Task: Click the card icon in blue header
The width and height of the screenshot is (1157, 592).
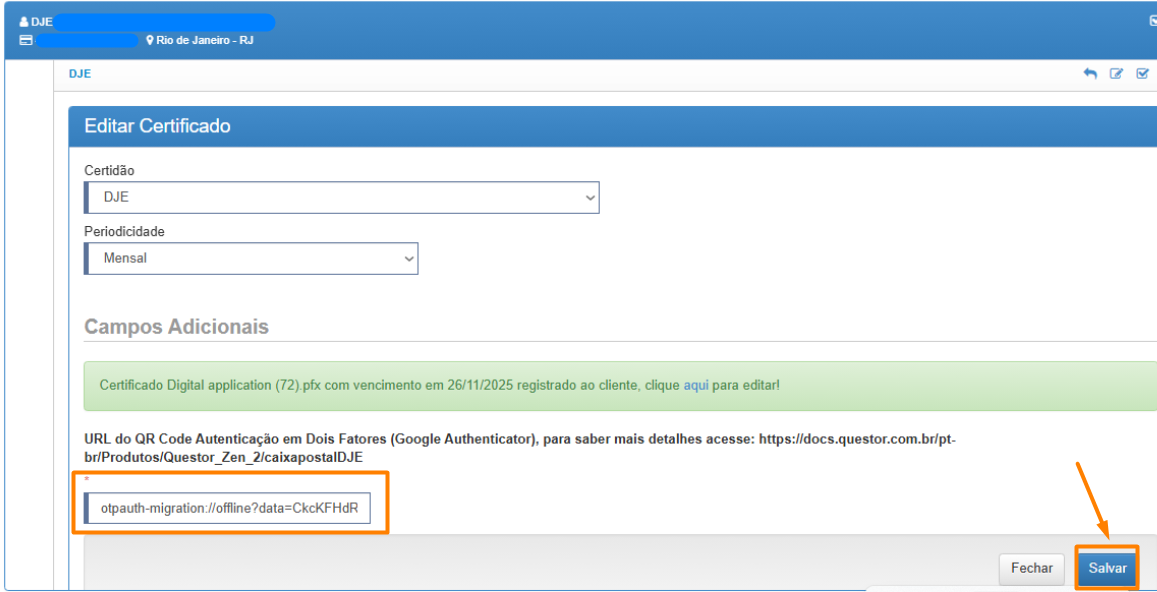Action: pos(26,41)
